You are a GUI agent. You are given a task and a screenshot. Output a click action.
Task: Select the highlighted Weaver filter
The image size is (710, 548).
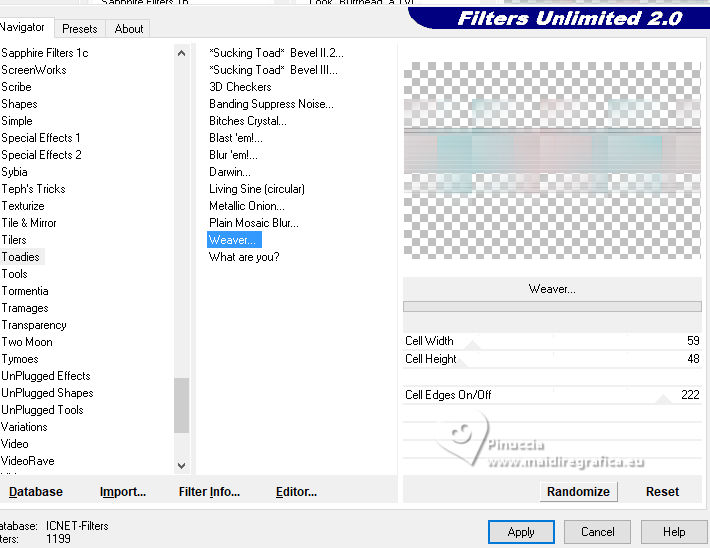[x=234, y=240]
